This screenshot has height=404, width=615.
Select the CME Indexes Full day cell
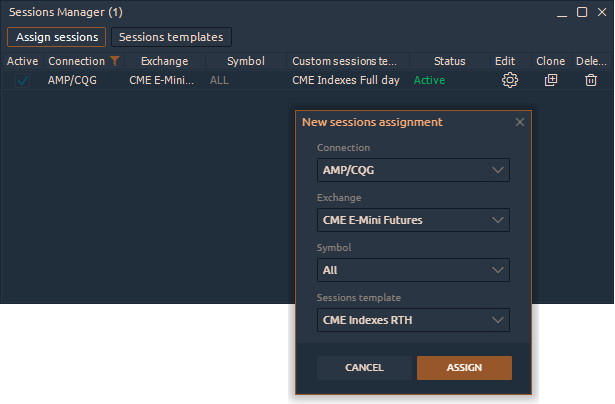(x=346, y=80)
